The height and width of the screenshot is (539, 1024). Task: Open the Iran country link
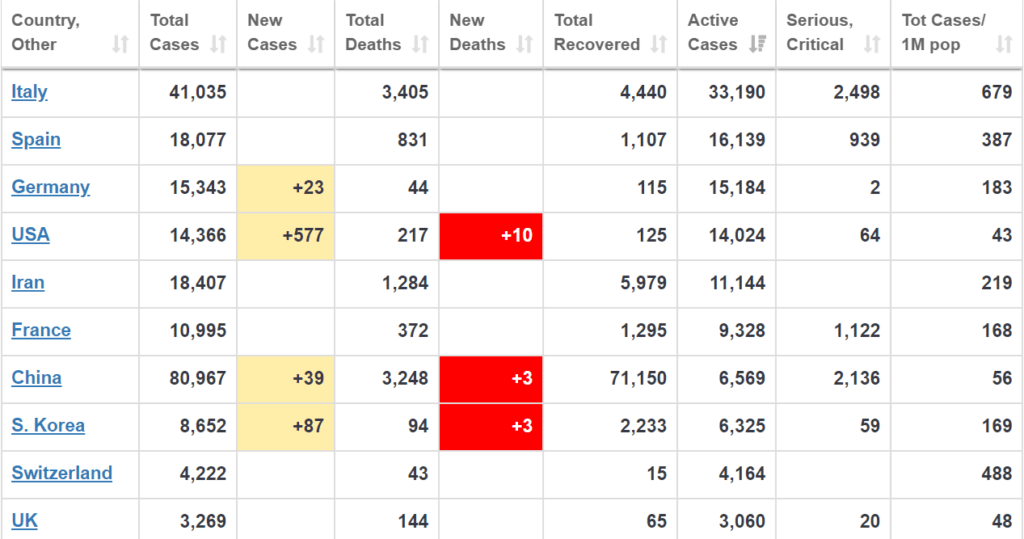28,283
